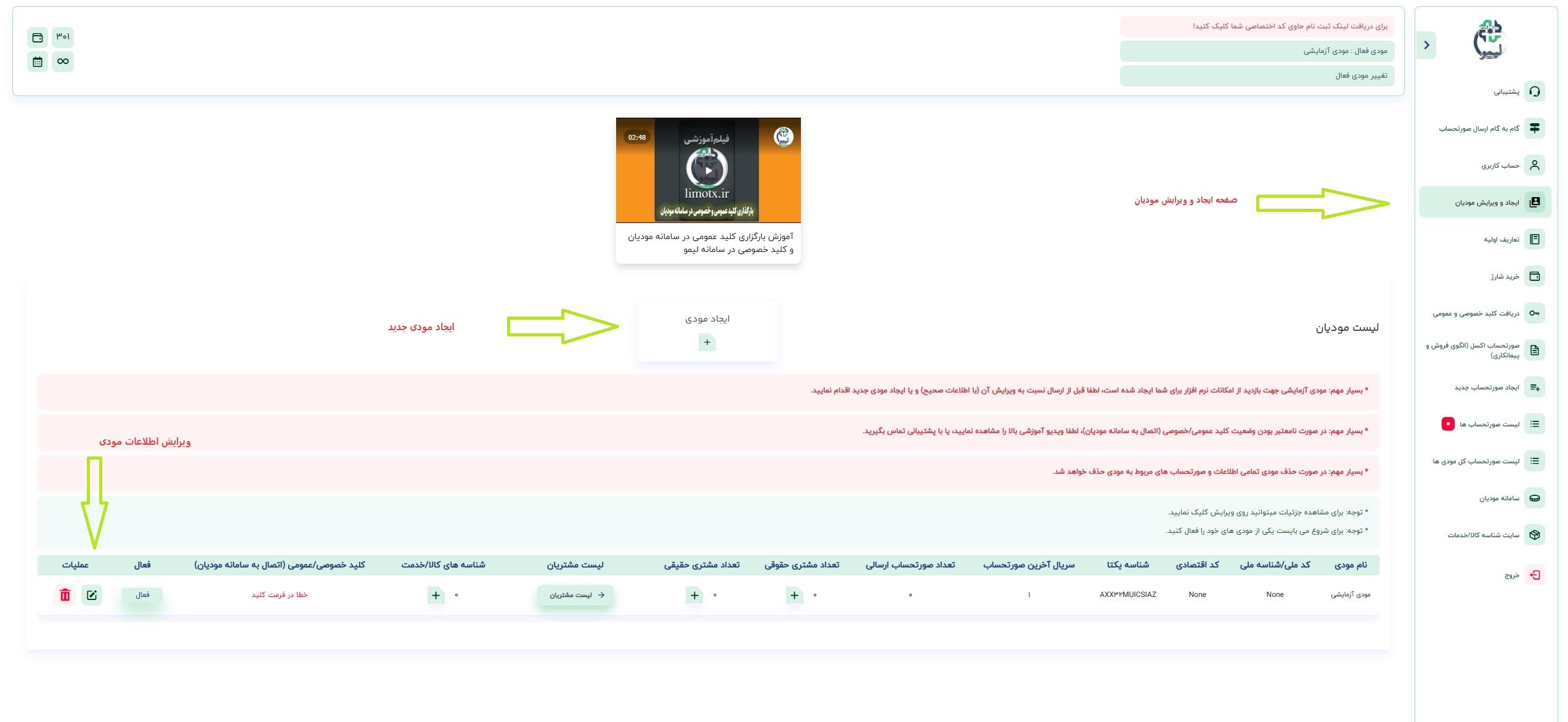Open ایجاد صورتحساب جدید menu item
1568x722 pixels.
pos(1487,387)
